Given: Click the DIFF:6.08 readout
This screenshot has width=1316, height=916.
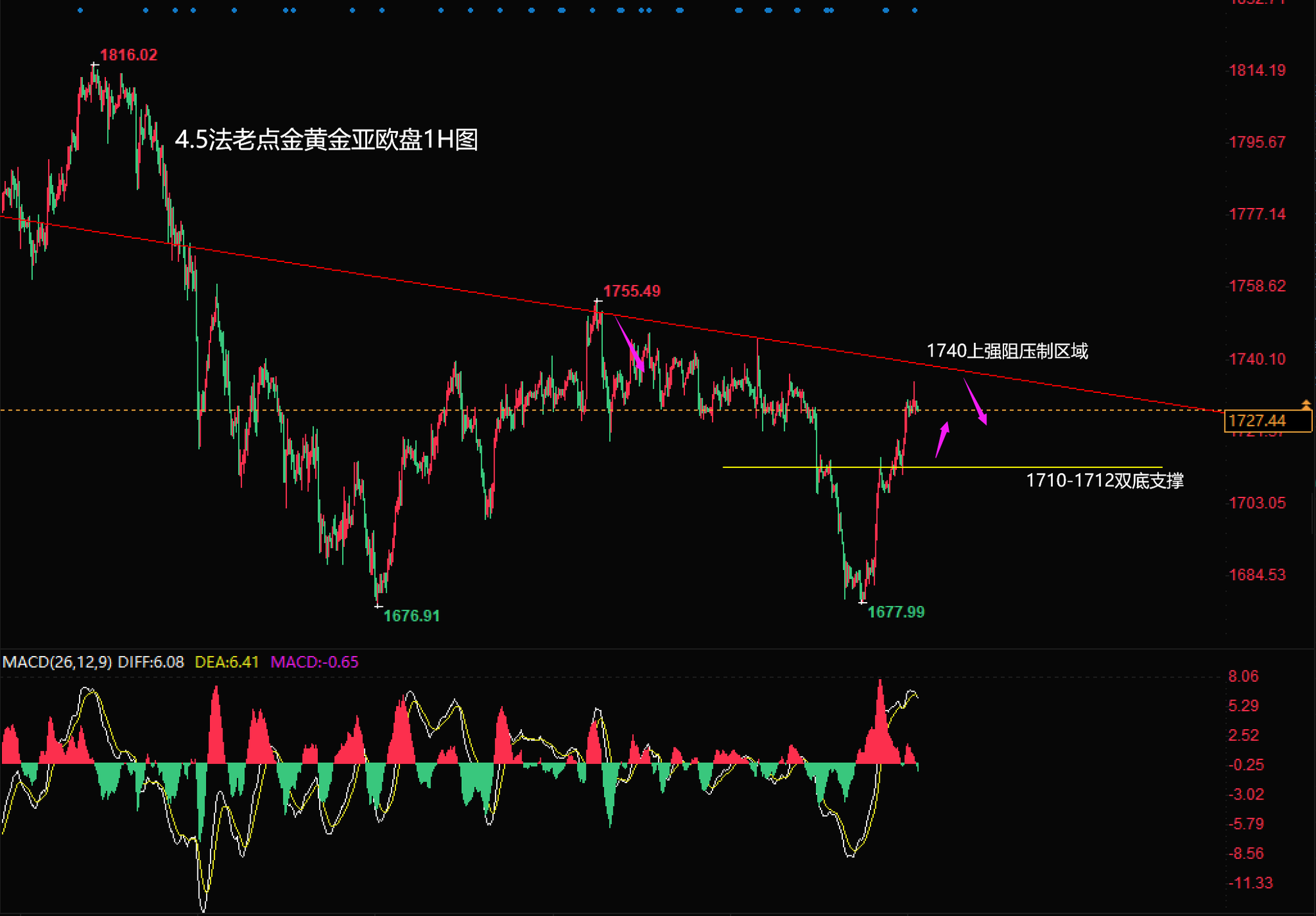Looking at the screenshot, I should click(x=151, y=662).
